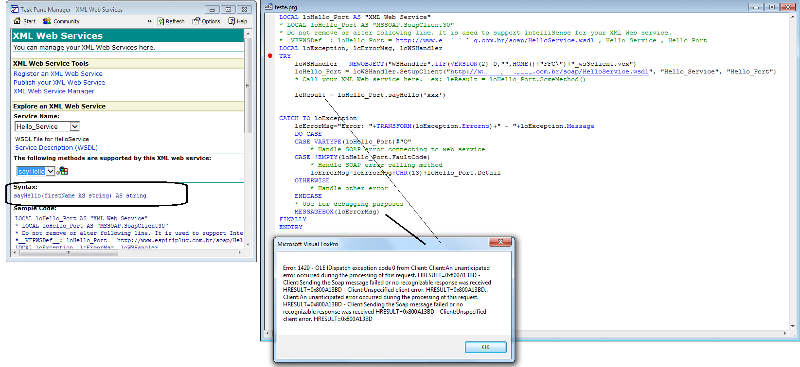Click the 'XML Web Service Tools' heading
The image size is (800, 367).
(x=51, y=63)
